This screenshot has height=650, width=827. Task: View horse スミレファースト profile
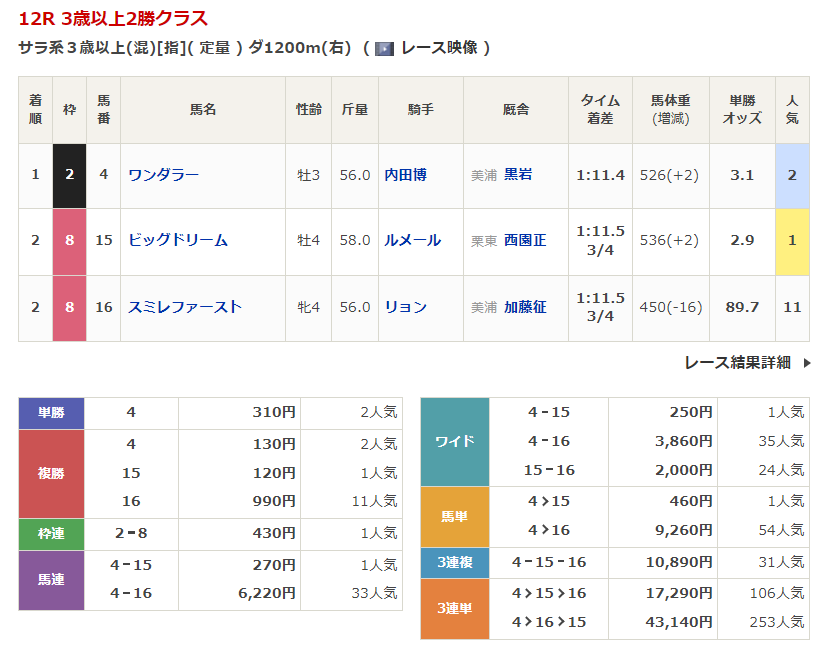click(185, 307)
